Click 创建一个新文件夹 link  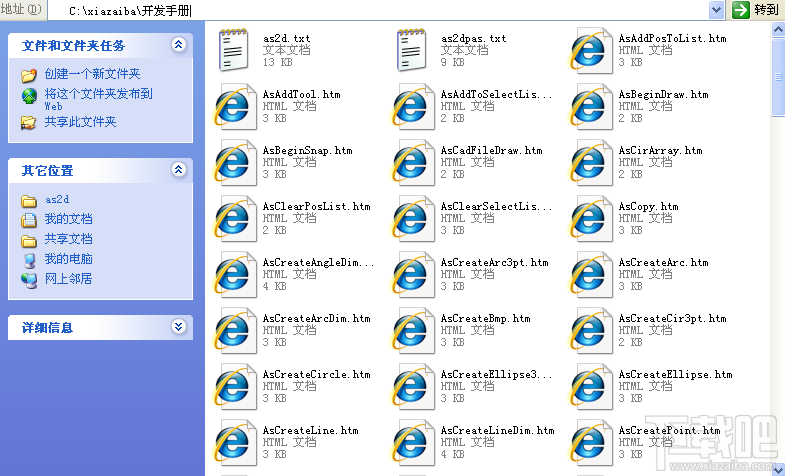tap(92, 74)
